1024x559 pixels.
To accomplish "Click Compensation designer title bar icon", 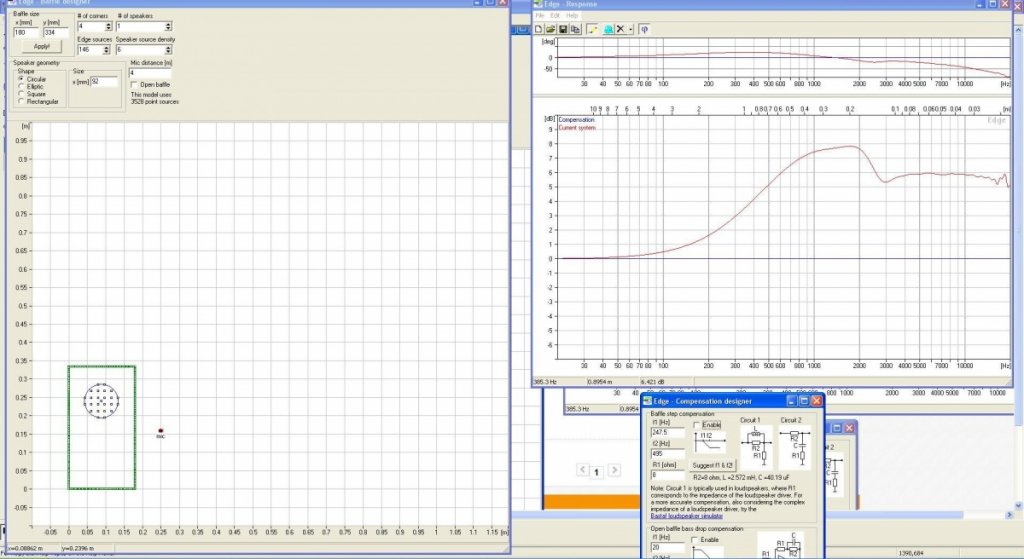I will click(x=648, y=401).
